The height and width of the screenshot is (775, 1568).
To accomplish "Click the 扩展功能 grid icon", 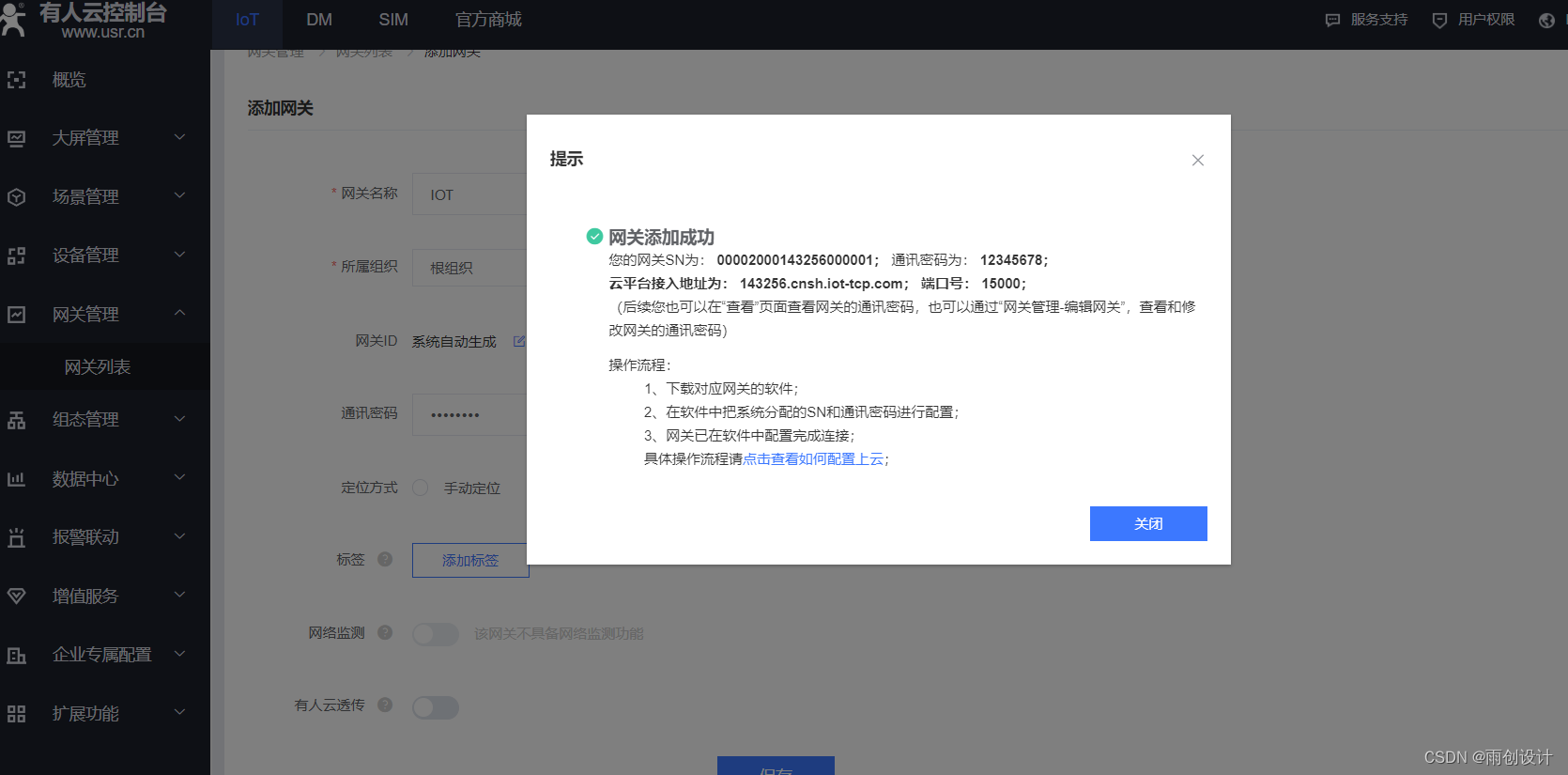I will coord(17,714).
